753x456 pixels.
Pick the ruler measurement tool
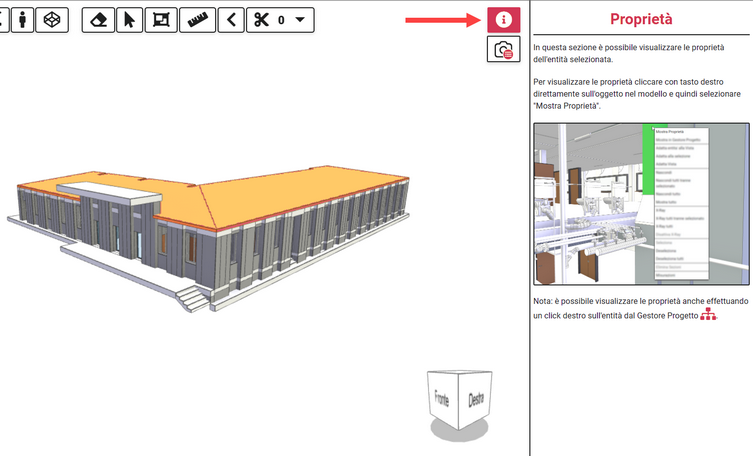[x=197, y=20]
